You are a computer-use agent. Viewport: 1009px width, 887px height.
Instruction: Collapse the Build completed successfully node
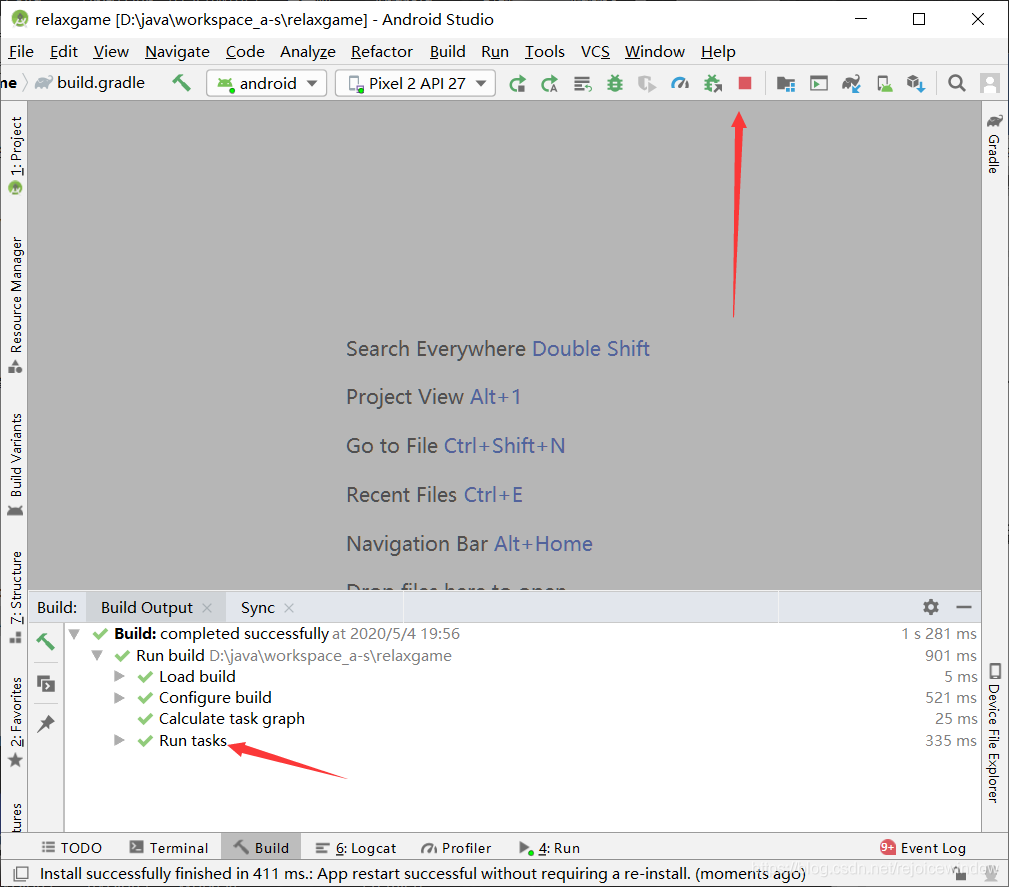[75, 634]
